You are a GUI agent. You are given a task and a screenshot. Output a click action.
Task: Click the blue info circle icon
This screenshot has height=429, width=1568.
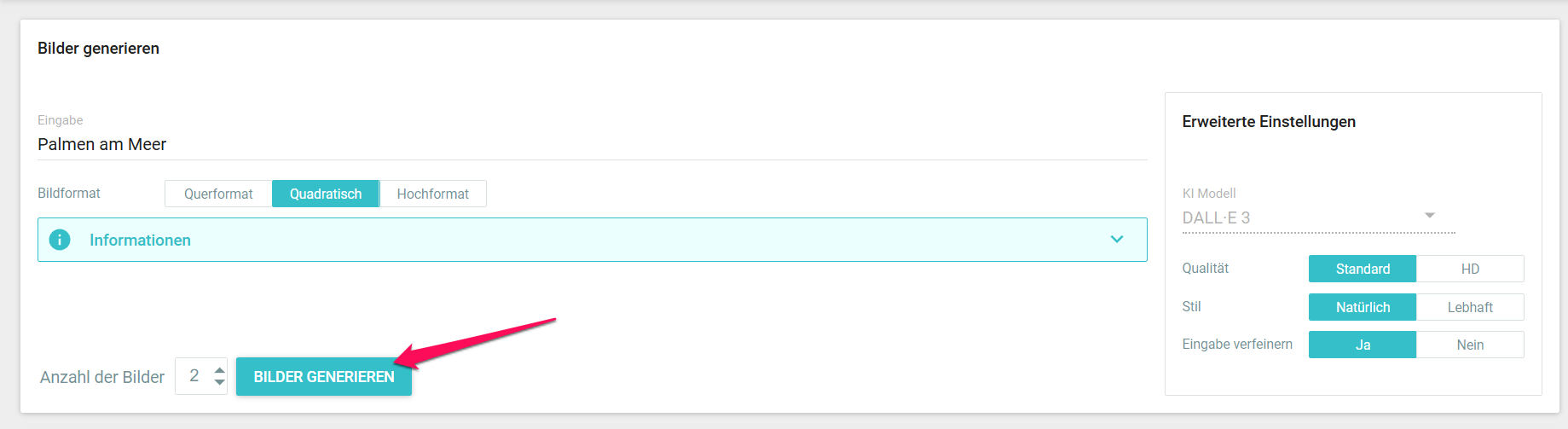pos(60,240)
